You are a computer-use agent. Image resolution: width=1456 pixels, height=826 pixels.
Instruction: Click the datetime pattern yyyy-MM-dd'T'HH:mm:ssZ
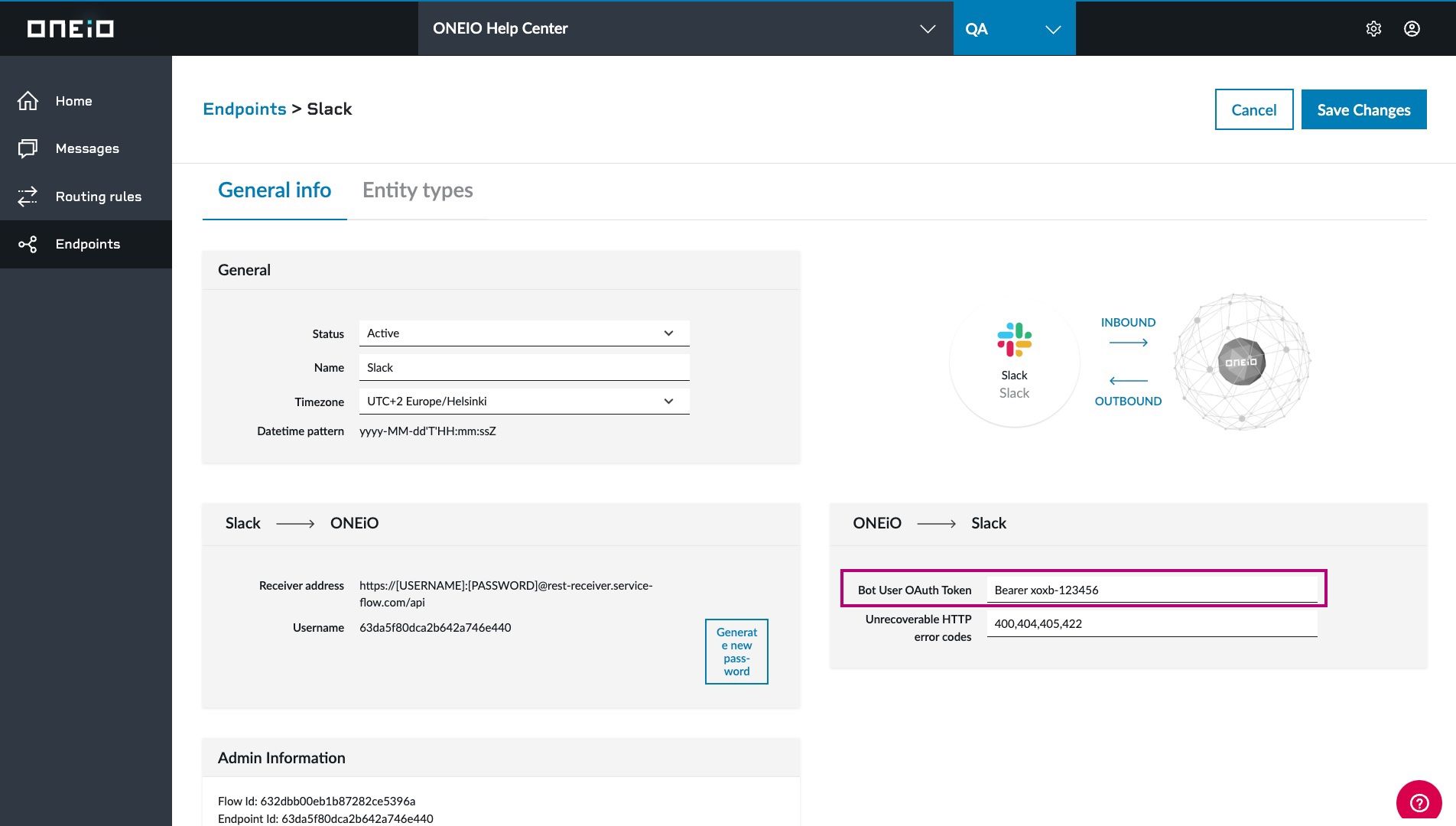[427, 431]
